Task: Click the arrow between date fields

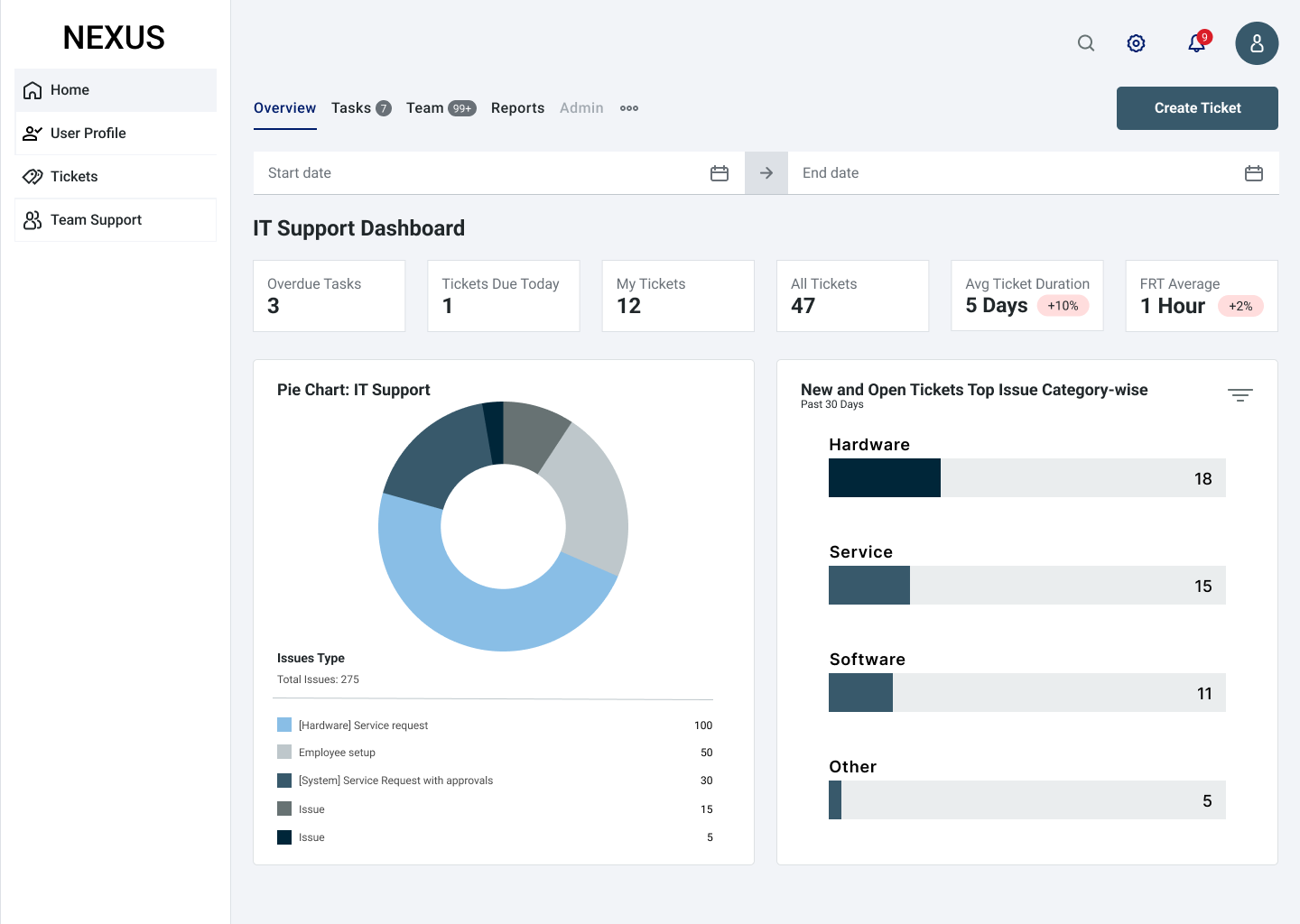Action: point(766,173)
